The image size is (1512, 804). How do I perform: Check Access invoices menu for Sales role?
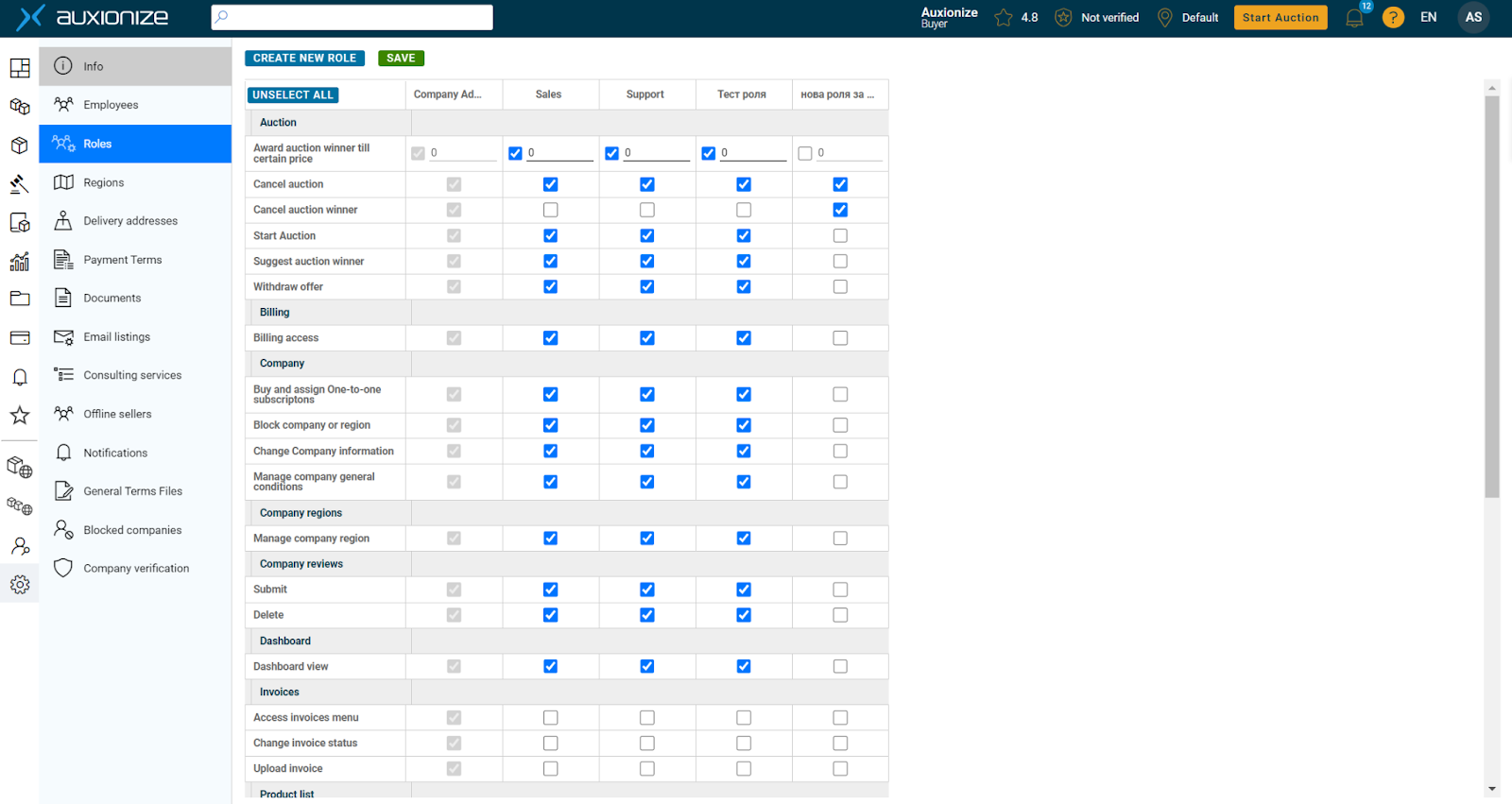551,718
